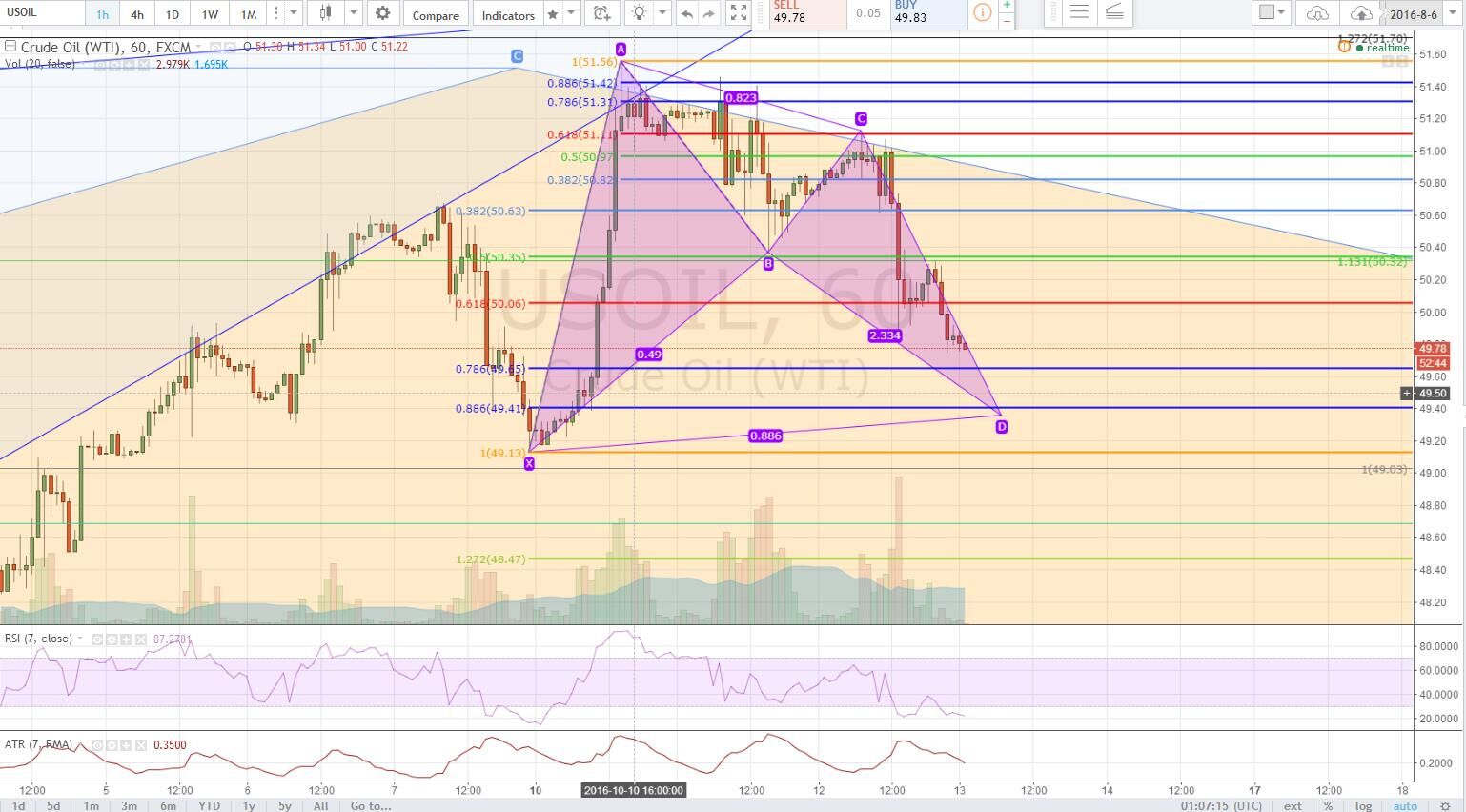
Task: Hide ATR indicator with eye icon
Action: click(96, 745)
